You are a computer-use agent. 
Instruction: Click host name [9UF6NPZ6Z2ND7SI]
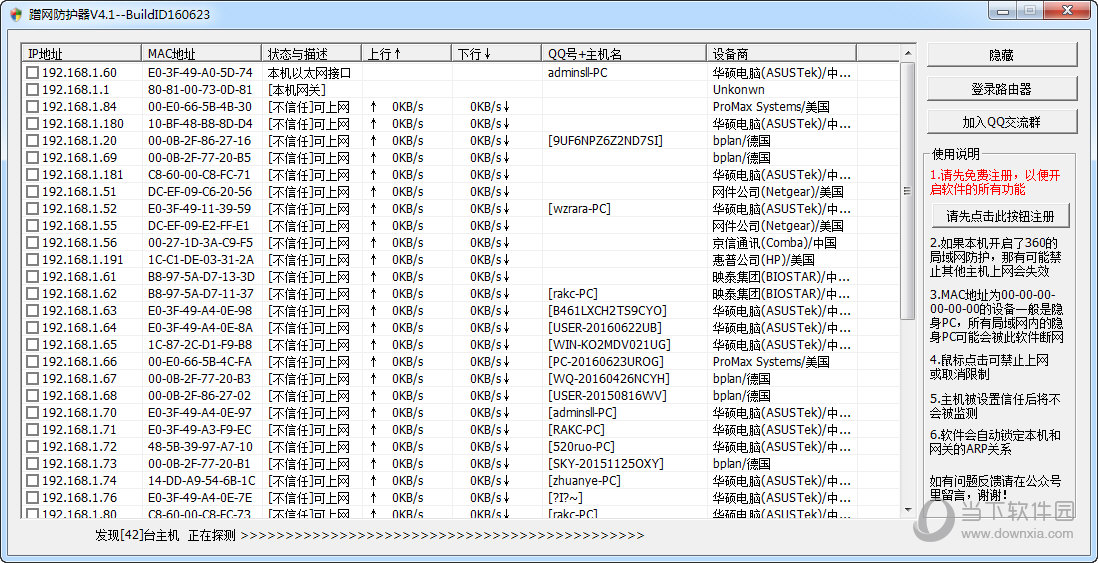(x=605, y=141)
